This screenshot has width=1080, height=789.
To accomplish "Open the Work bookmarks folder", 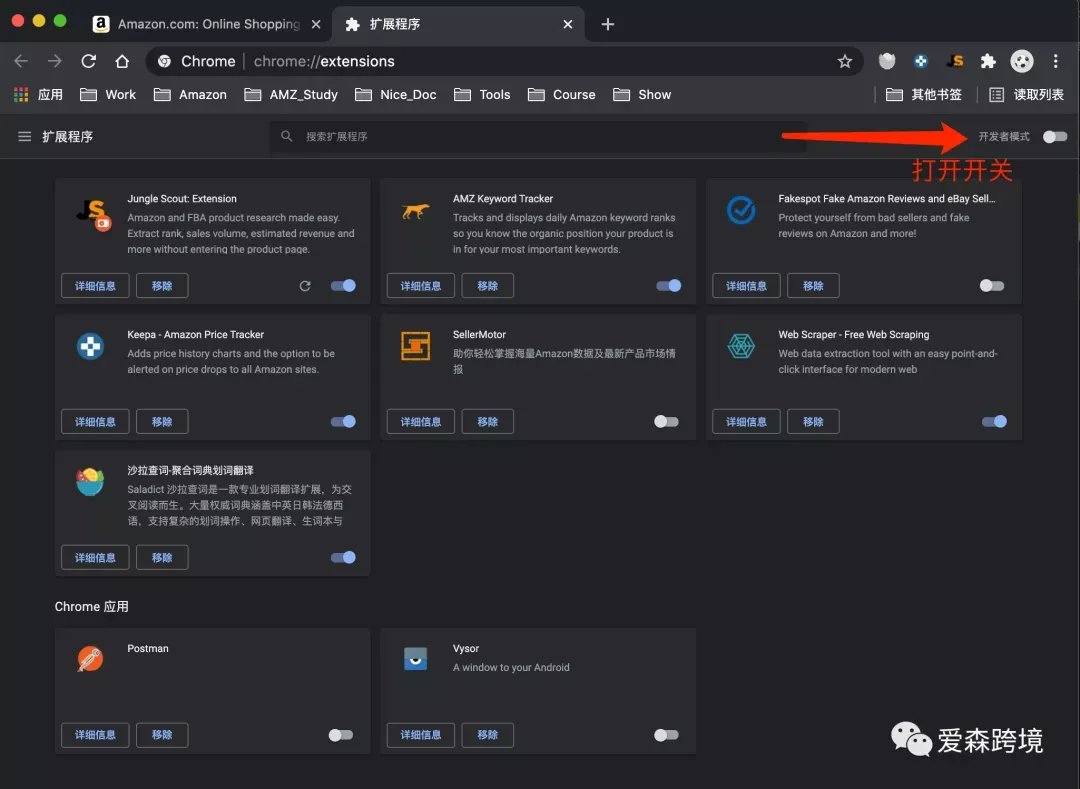I will click(x=107, y=94).
